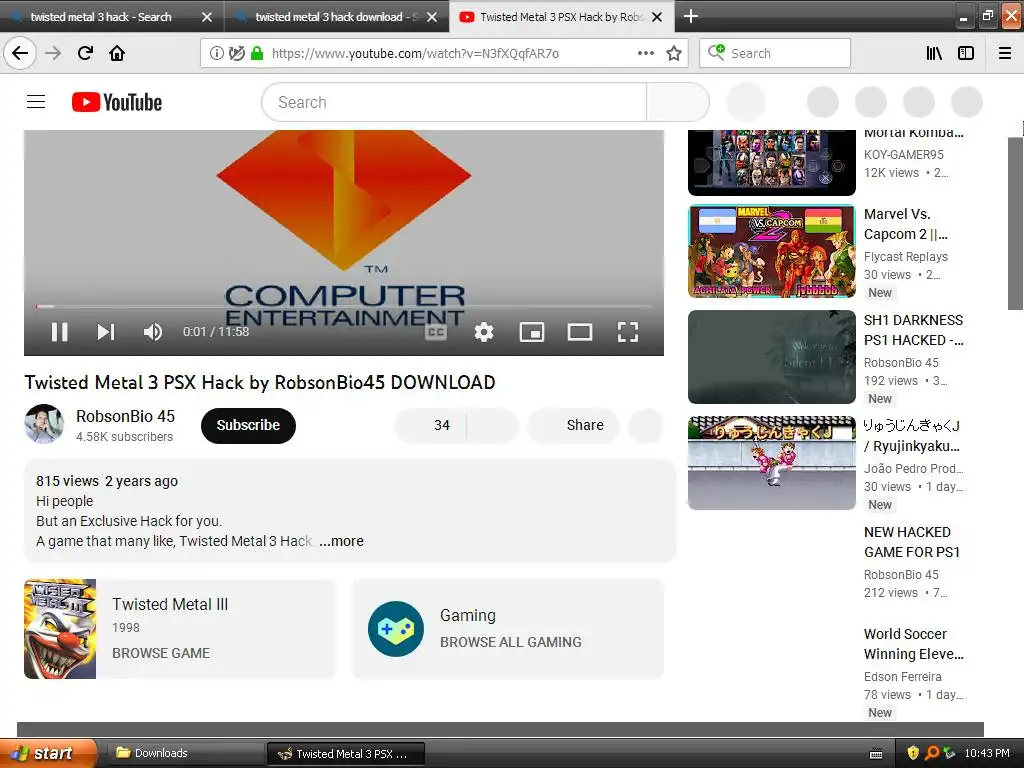Open the Twisted Metal III game card
Viewport: 1024px width, 768px height.
pyautogui.click(x=180, y=629)
